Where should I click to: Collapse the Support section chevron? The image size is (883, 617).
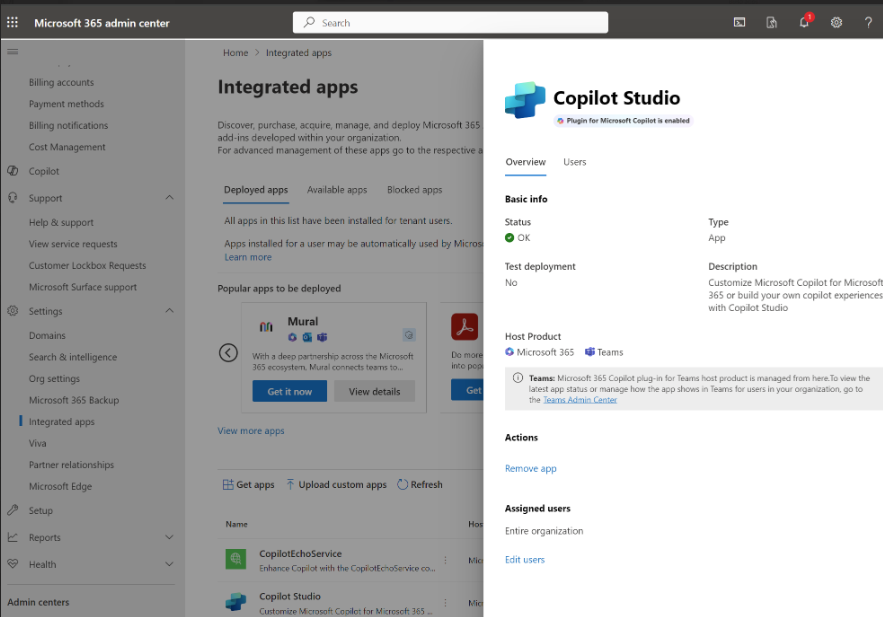[170, 198]
